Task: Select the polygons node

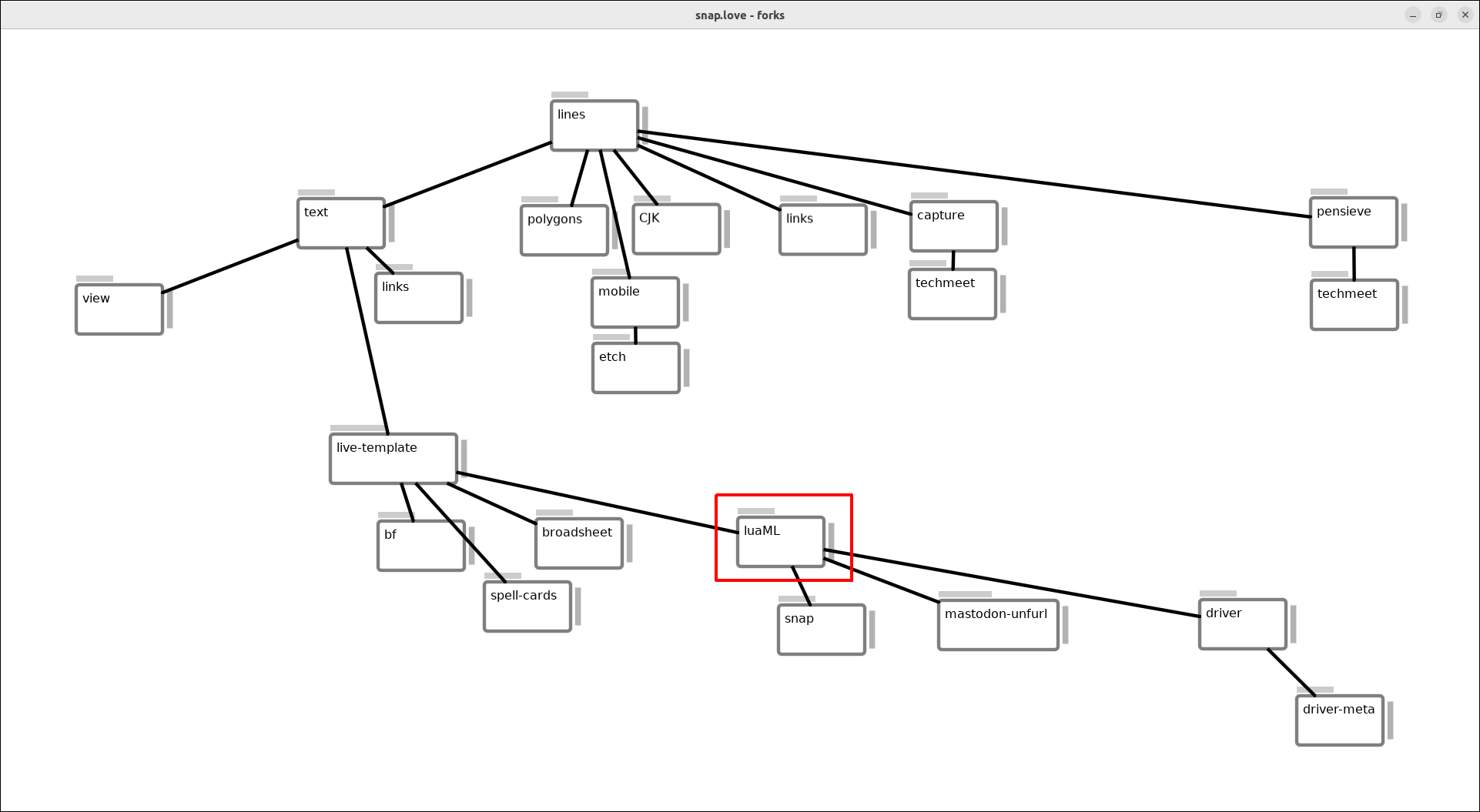Action: pos(564,230)
